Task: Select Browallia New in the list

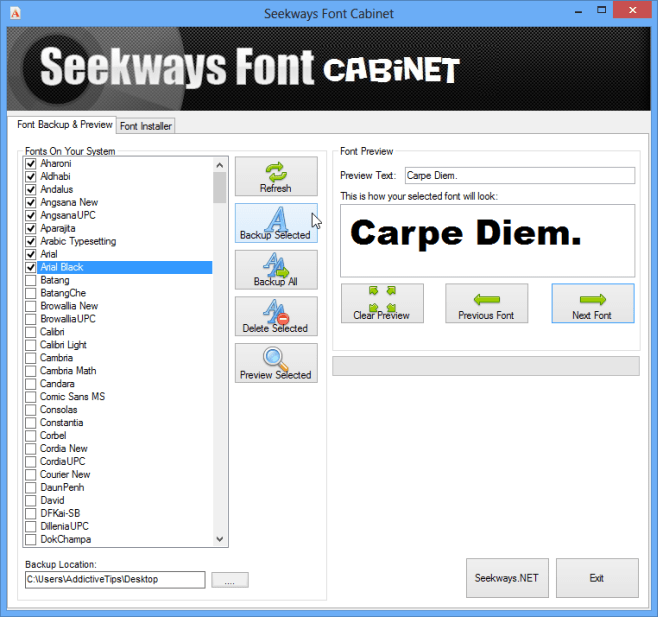Action: coord(69,306)
